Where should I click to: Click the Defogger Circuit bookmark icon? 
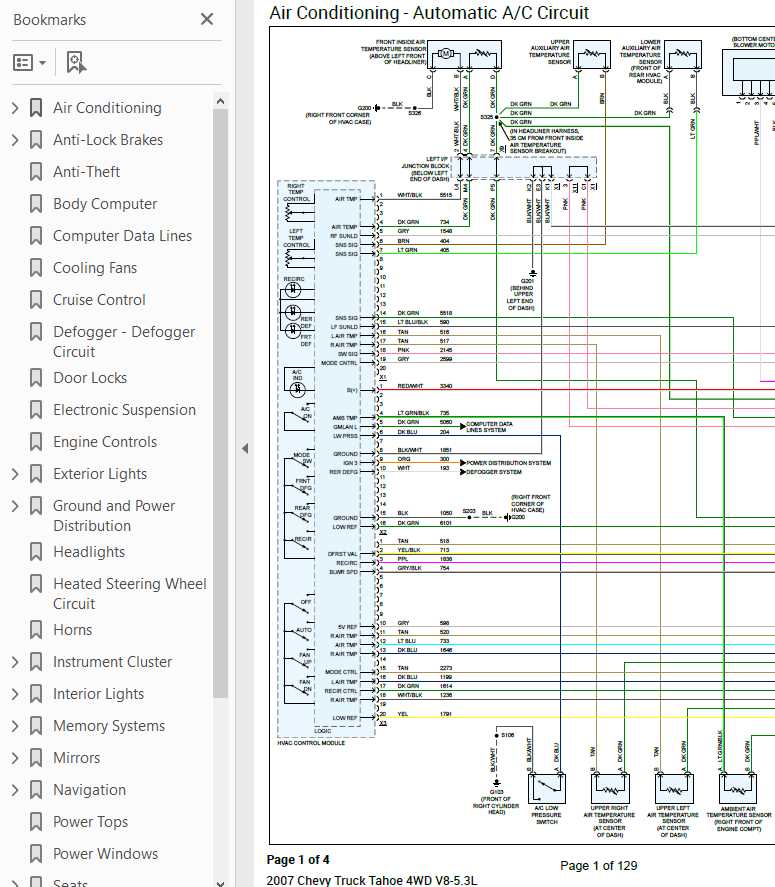[36, 332]
